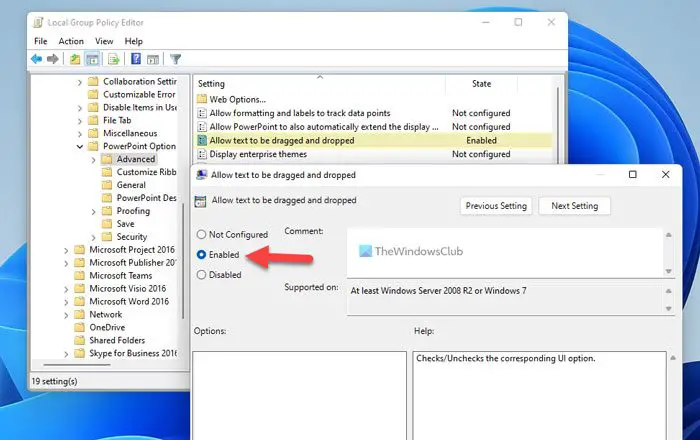This screenshot has width=700, height=440.
Task: Click the gray Forward arrow in toolbar
Action: [x=53, y=59]
